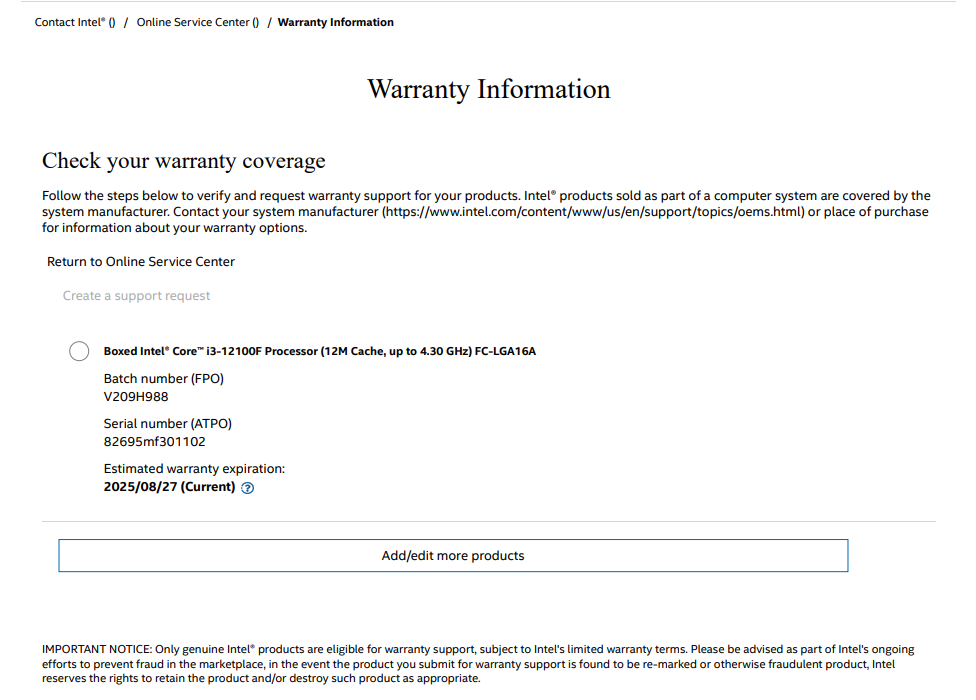This screenshot has height=700, width=976.
Task: Select the Core i3-12100F processor radio button
Action: coord(79,351)
